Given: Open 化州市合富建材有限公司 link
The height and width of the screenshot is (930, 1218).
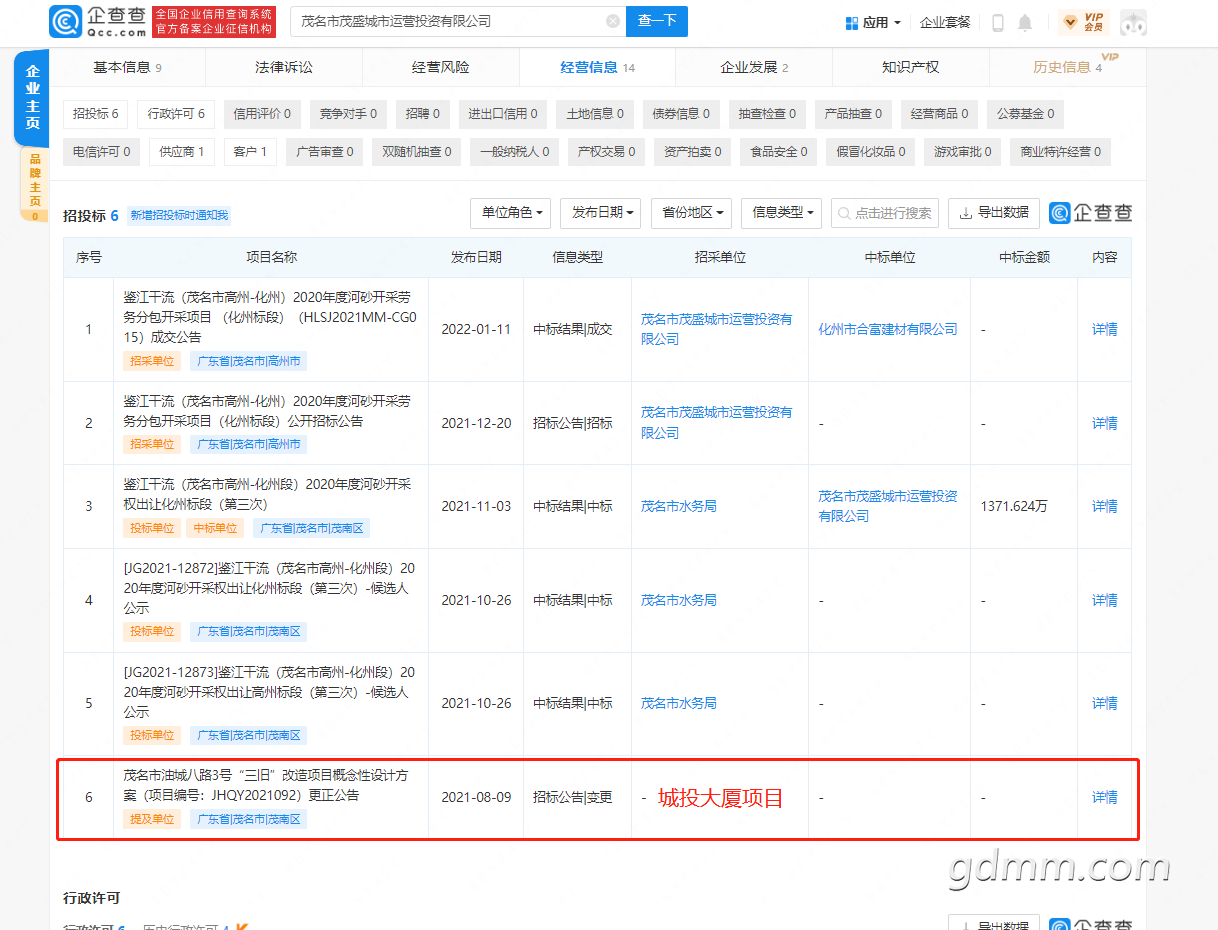Looking at the screenshot, I should pos(888,329).
